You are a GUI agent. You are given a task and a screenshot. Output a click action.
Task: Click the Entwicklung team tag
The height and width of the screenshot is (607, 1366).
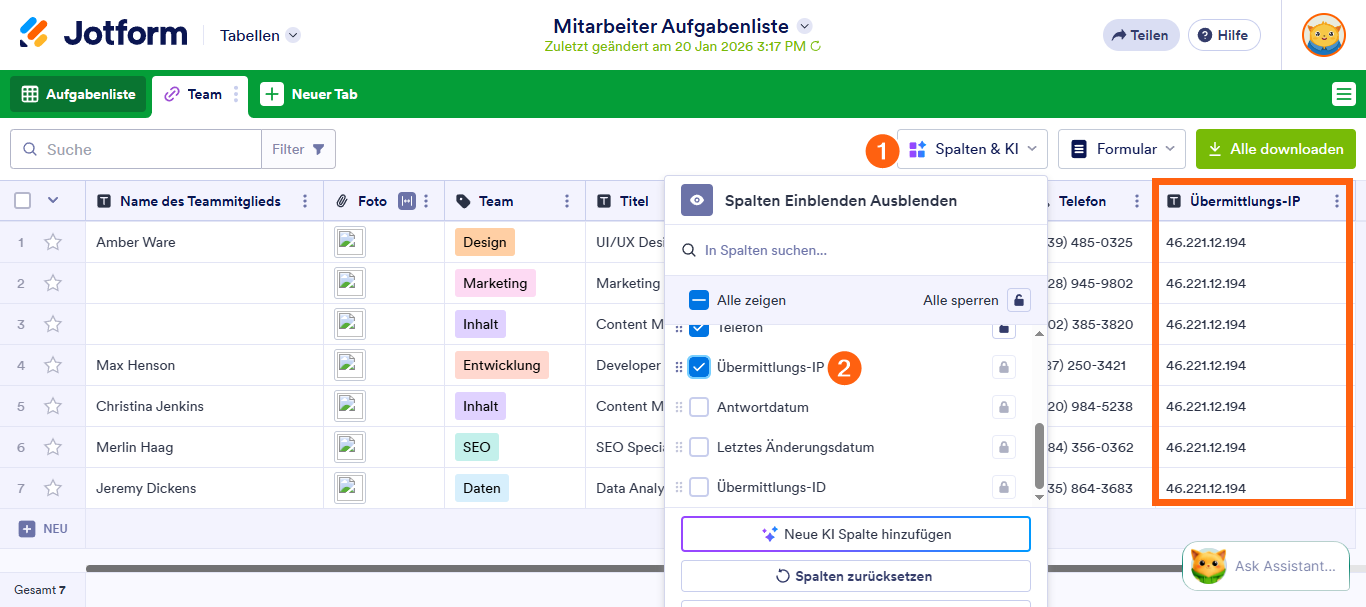tap(502, 365)
